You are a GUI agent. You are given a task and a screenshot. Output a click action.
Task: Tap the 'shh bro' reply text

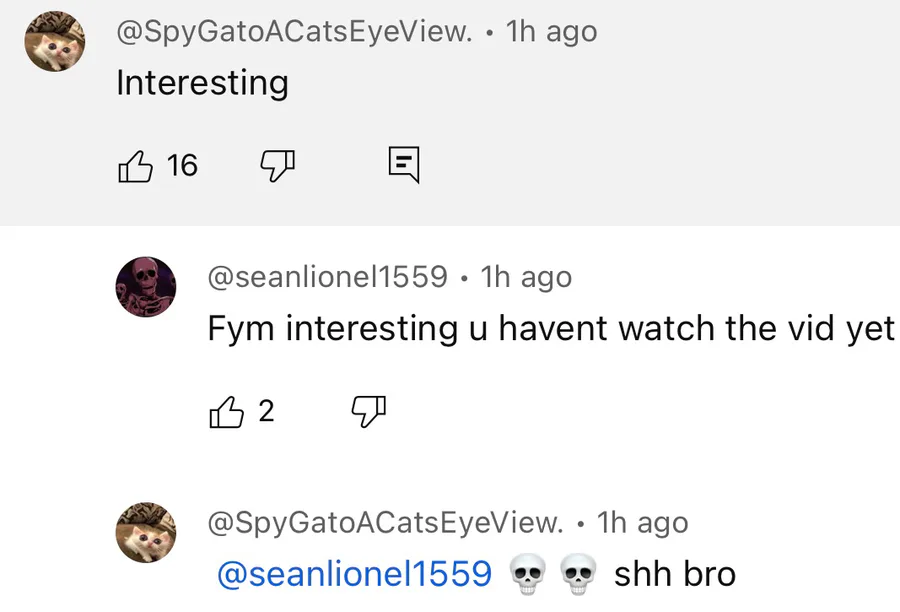pyautogui.click(x=674, y=574)
